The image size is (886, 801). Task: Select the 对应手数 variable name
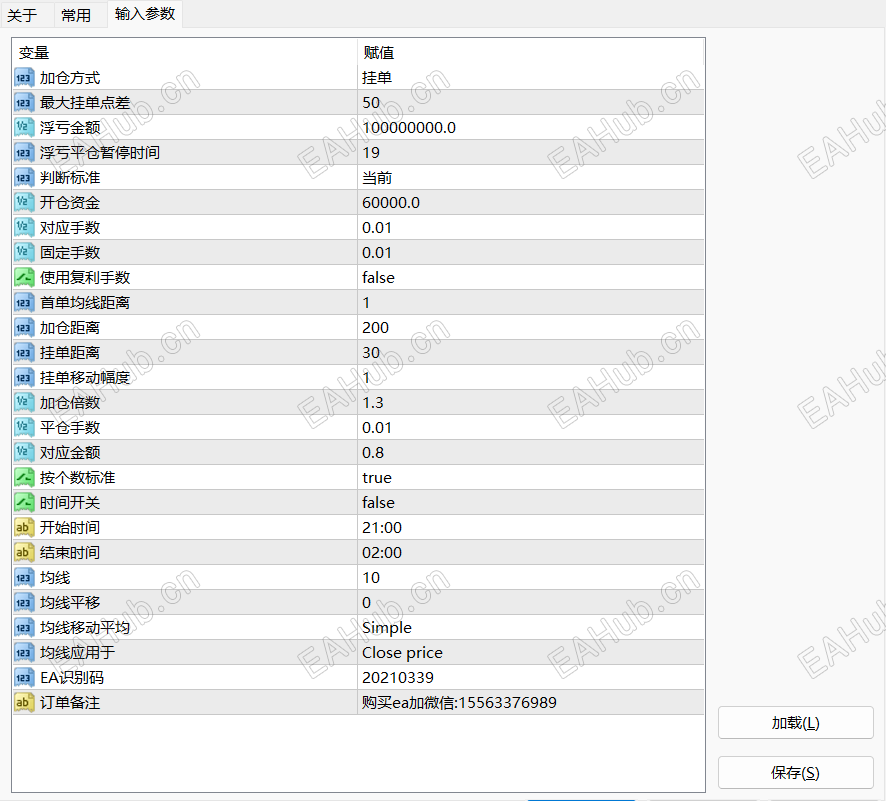(x=70, y=228)
